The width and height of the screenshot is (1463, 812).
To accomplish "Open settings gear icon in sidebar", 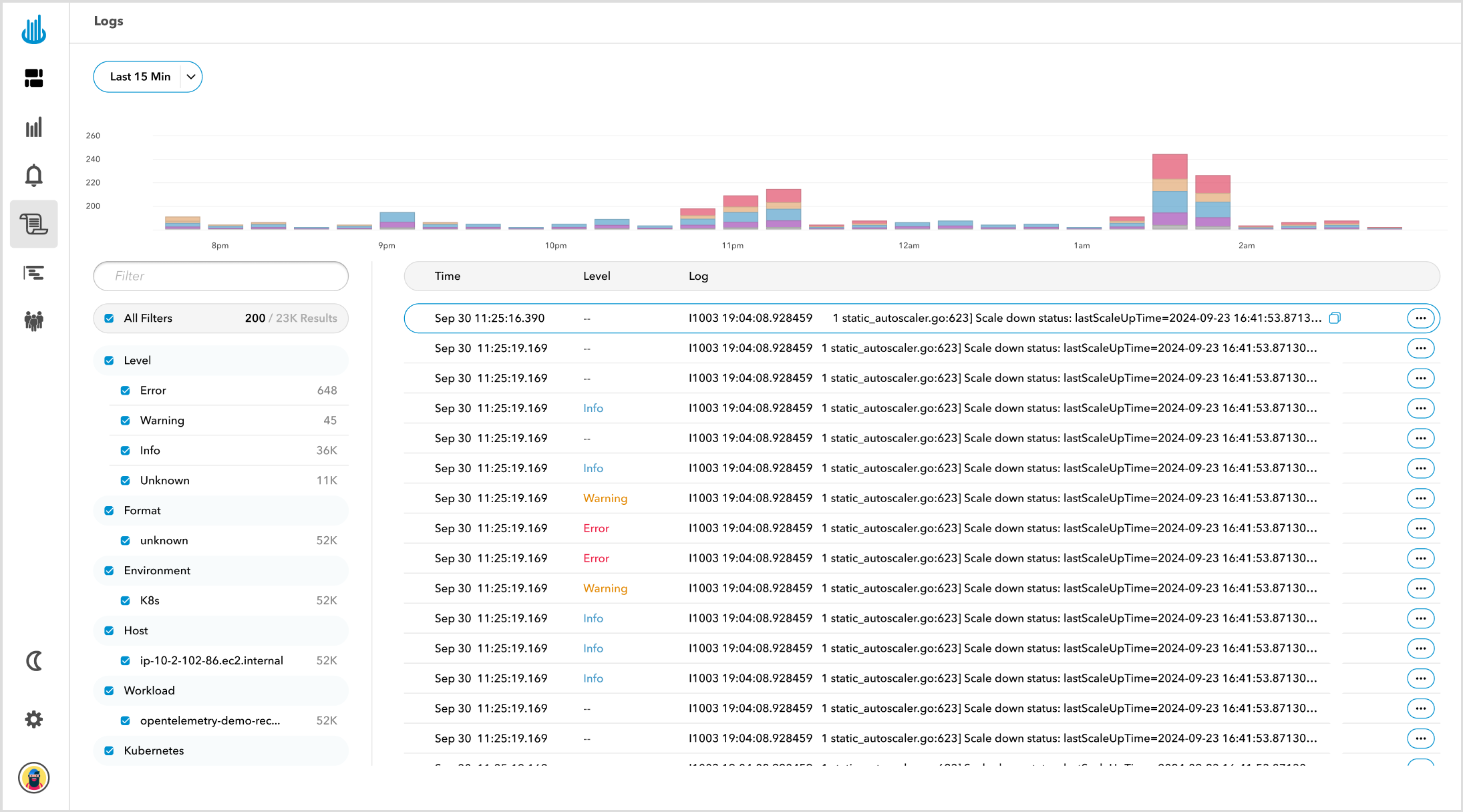I will click(34, 719).
